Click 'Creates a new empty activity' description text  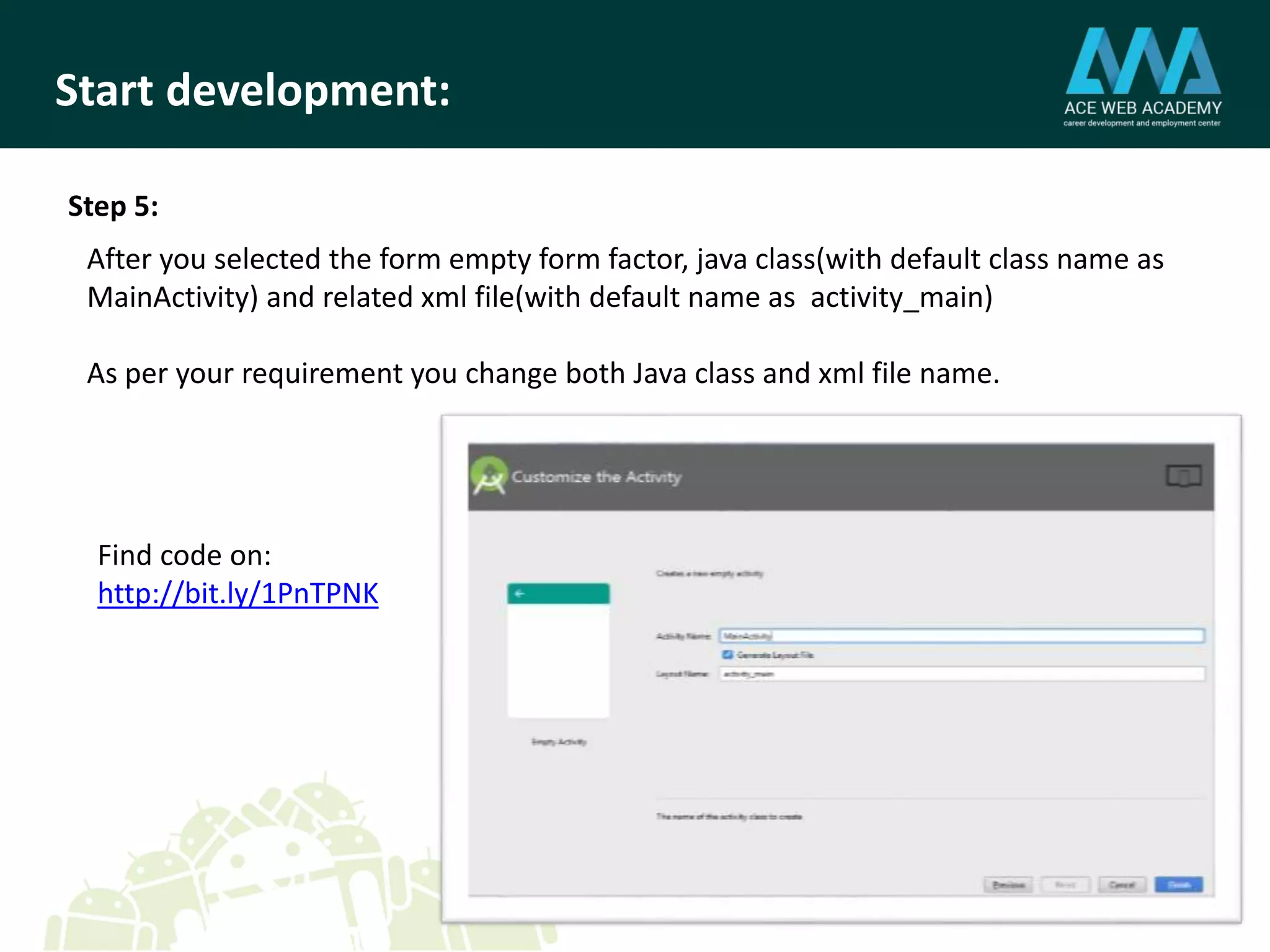(x=709, y=574)
